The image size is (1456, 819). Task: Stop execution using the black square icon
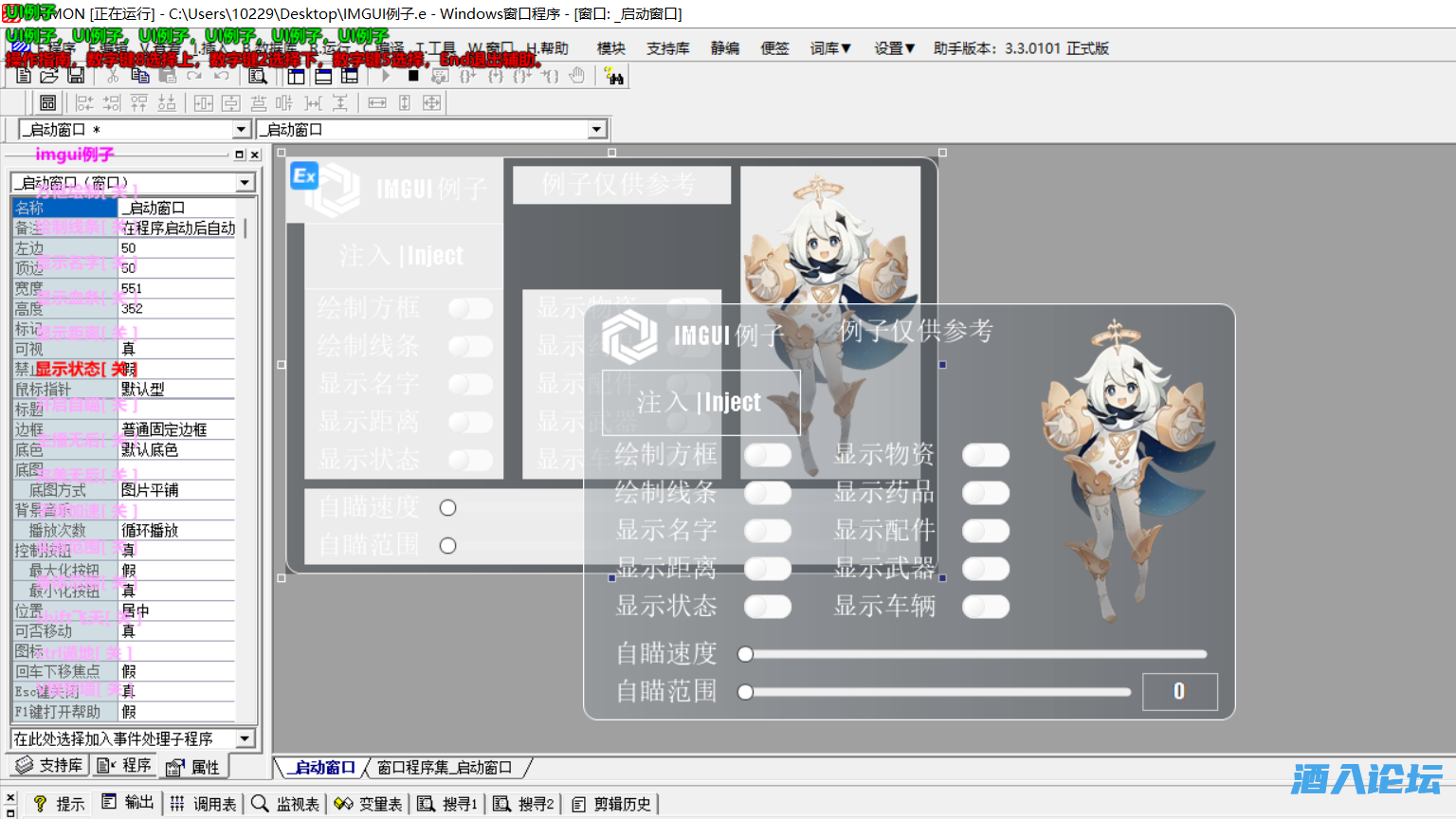[412, 76]
